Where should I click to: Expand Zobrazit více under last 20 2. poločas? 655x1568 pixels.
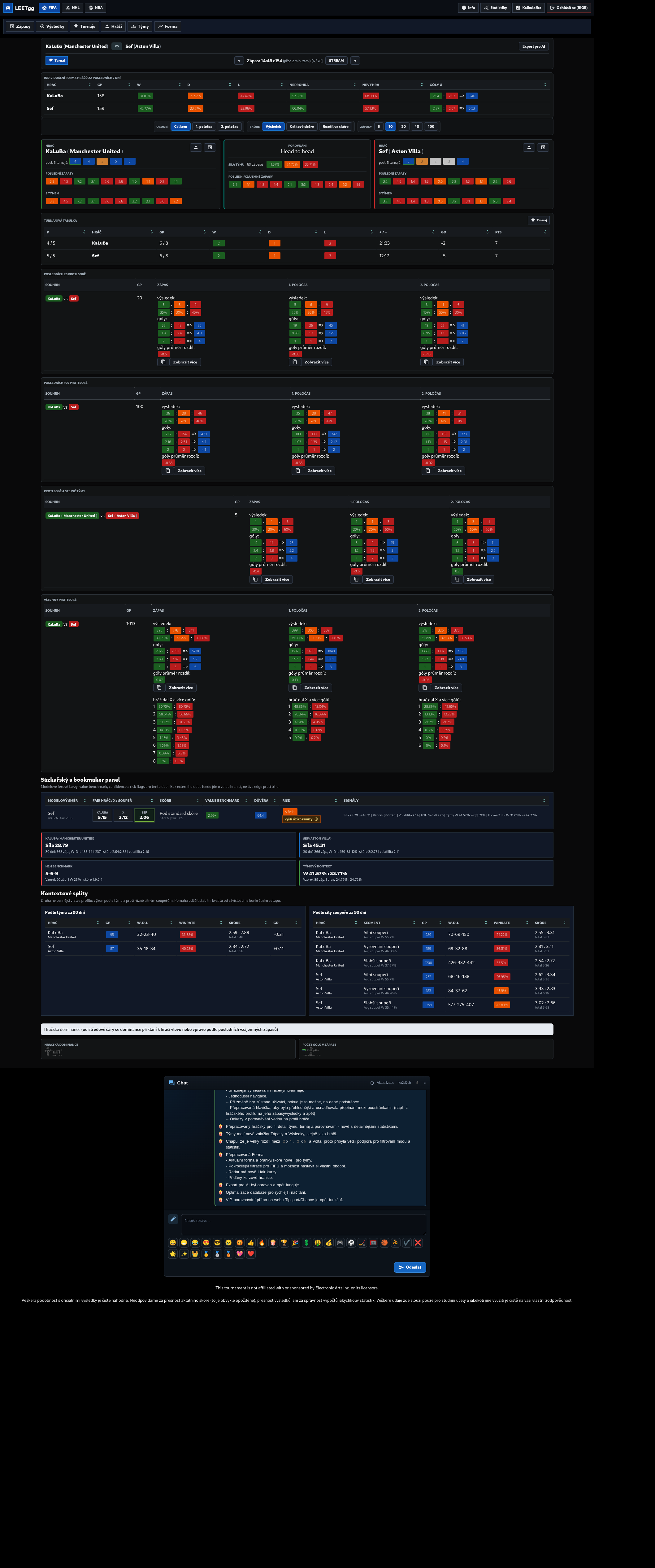tap(448, 362)
